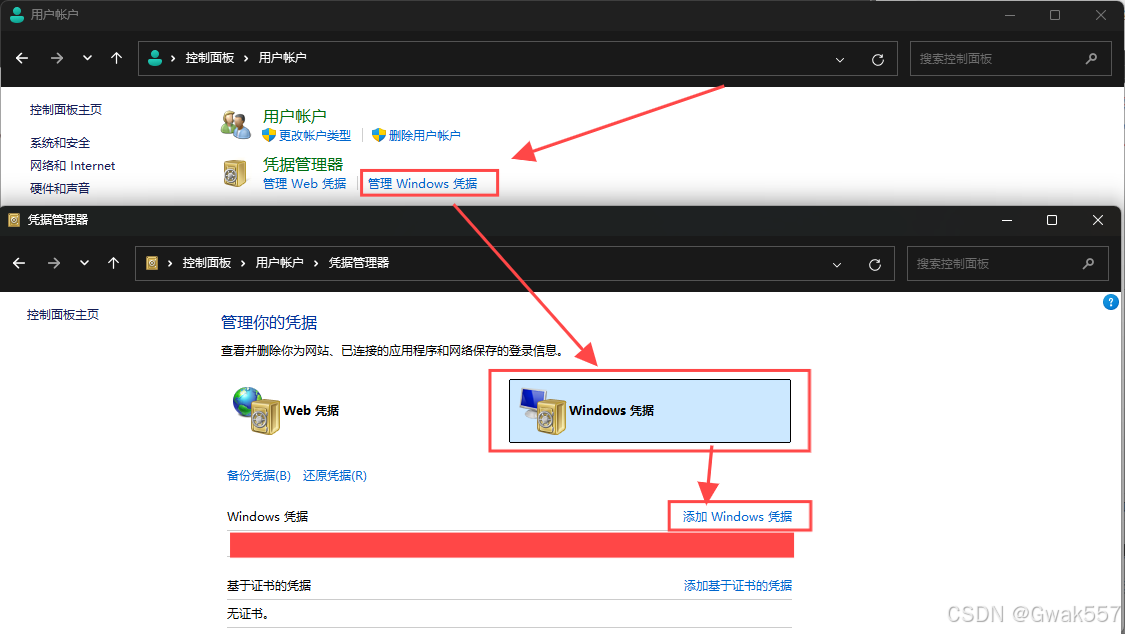Click the 控制面板 breadcrumb in User Accounts window
The width and height of the screenshot is (1125, 634).
click(210, 58)
